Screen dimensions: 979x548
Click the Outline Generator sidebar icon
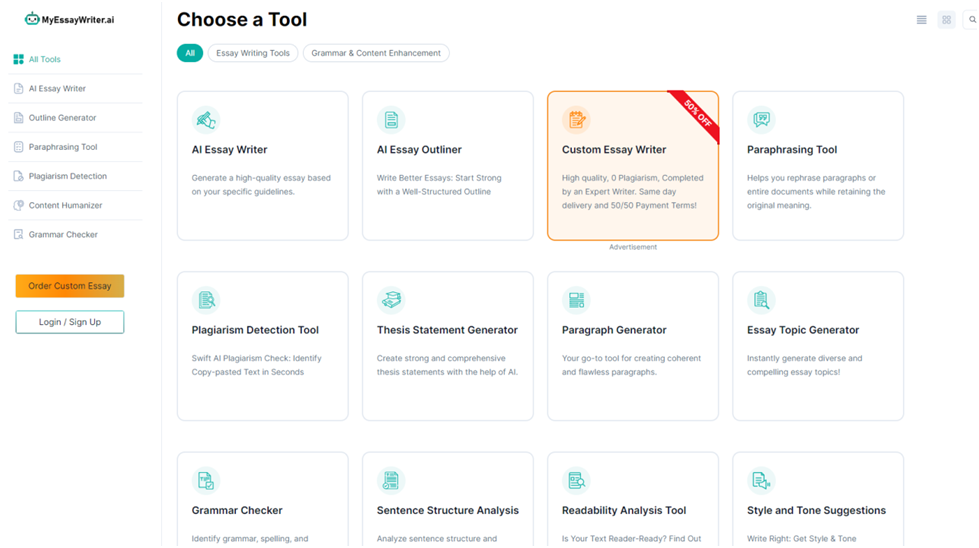[18, 117]
